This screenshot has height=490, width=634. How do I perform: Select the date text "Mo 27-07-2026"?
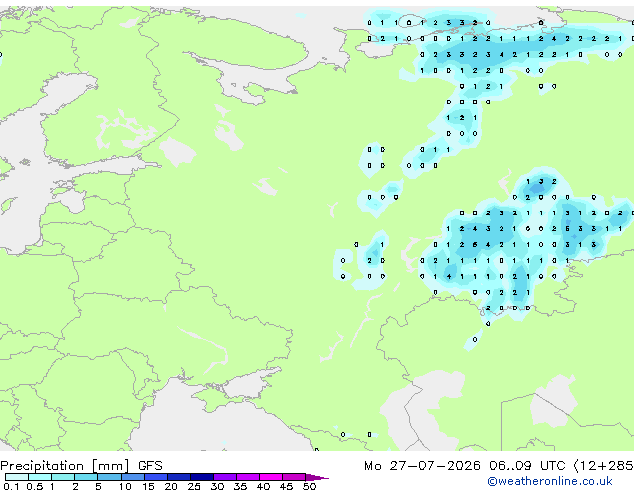422,466
